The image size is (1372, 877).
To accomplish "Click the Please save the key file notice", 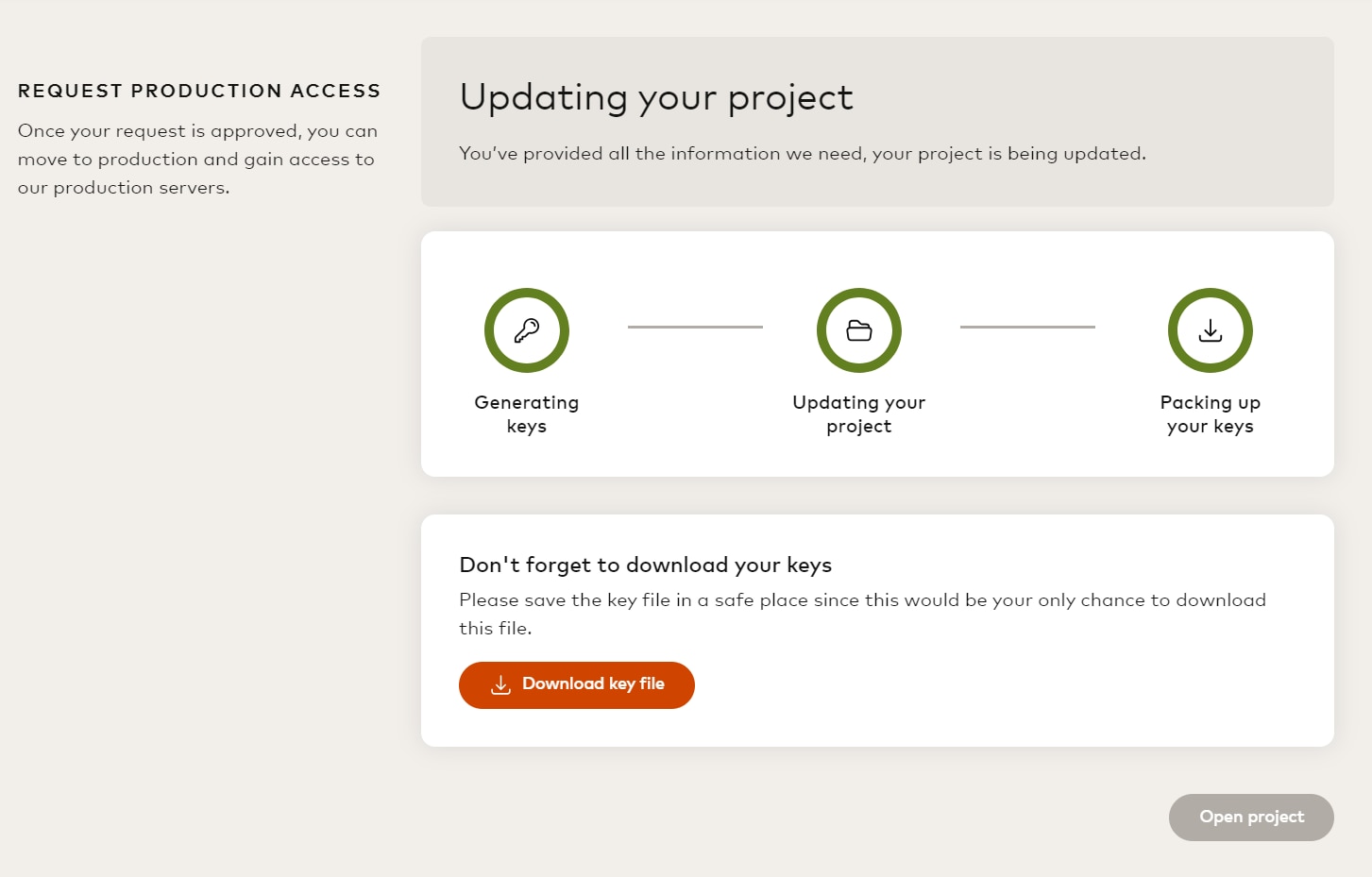I will tap(862, 613).
